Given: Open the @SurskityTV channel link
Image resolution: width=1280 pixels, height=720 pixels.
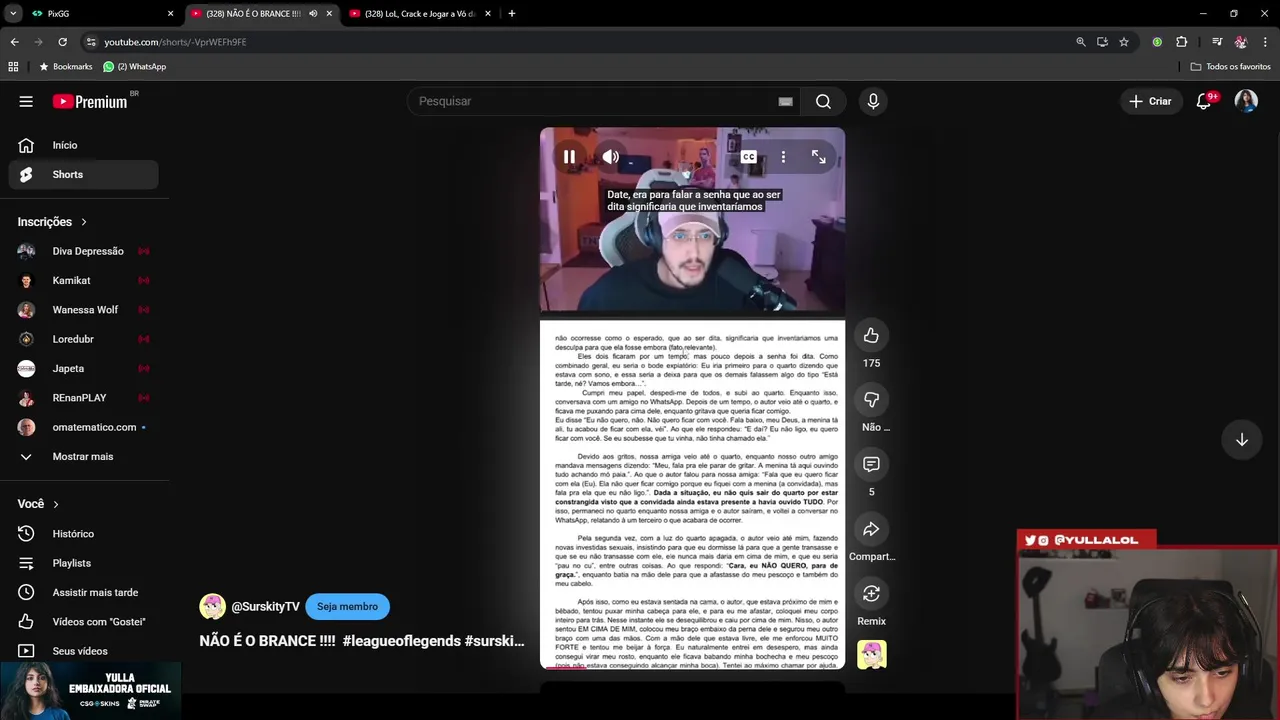Looking at the screenshot, I should pos(265,607).
